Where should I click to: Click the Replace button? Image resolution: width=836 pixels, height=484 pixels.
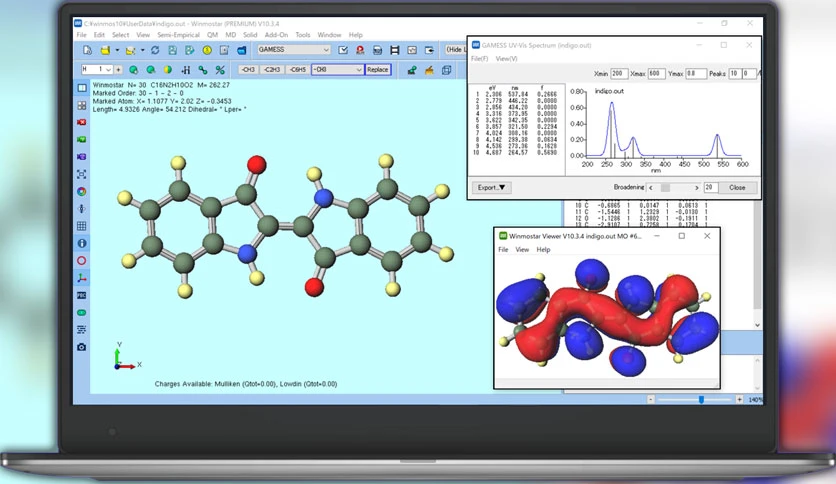click(x=377, y=70)
